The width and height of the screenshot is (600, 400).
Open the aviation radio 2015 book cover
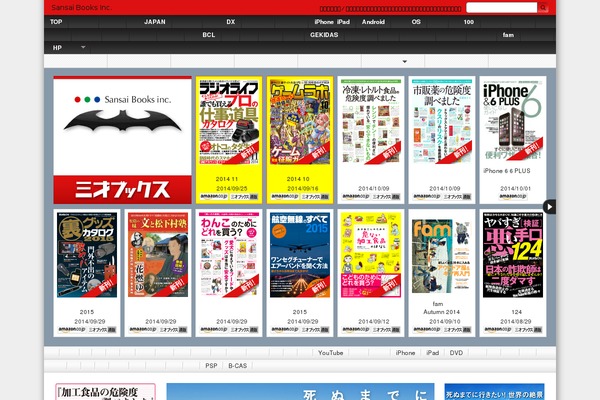coord(300,255)
